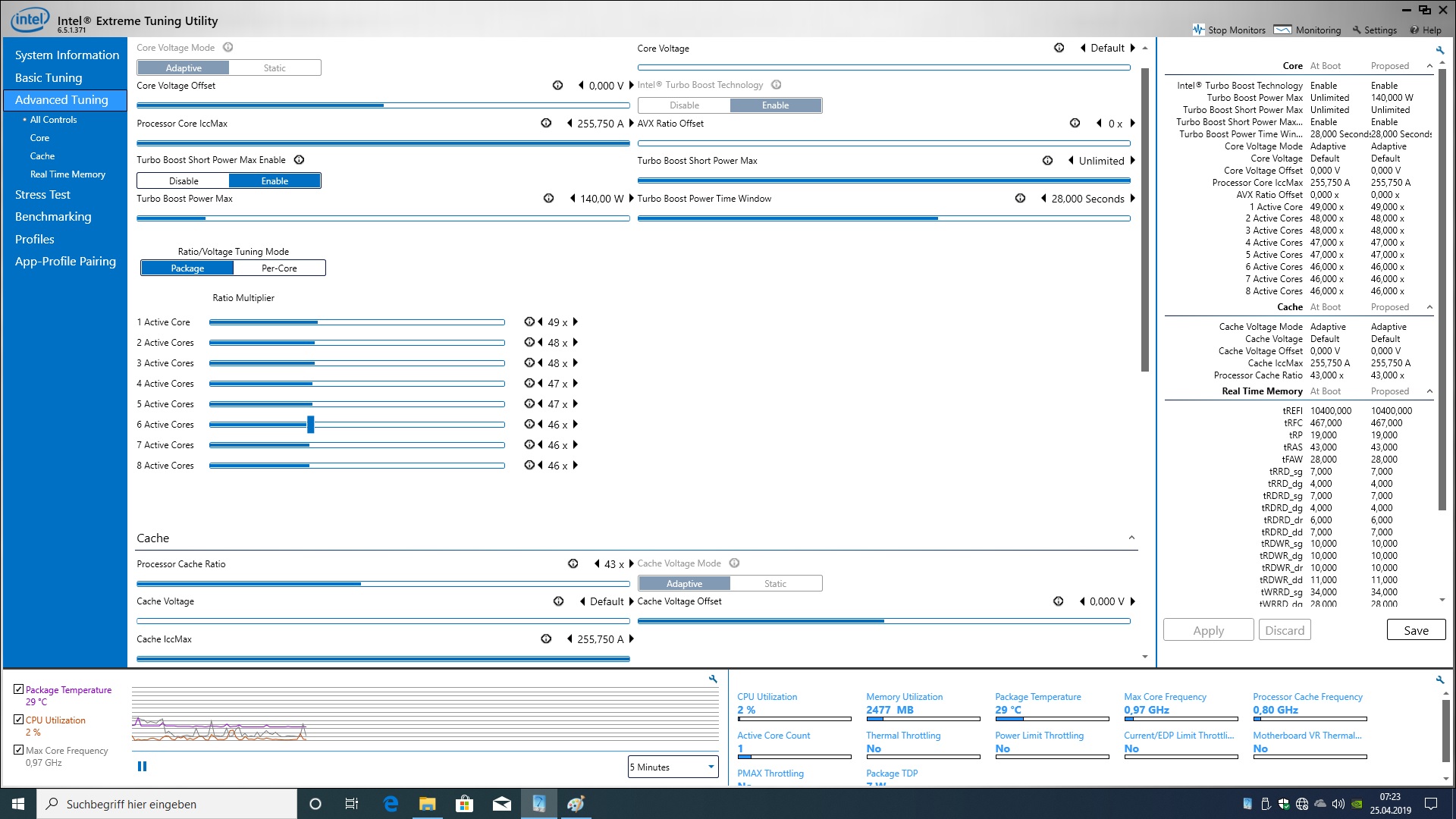The height and width of the screenshot is (819, 1456).
Task: Click info icon beside Intel Turbo Boost Technology
Action: tap(776, 85)
